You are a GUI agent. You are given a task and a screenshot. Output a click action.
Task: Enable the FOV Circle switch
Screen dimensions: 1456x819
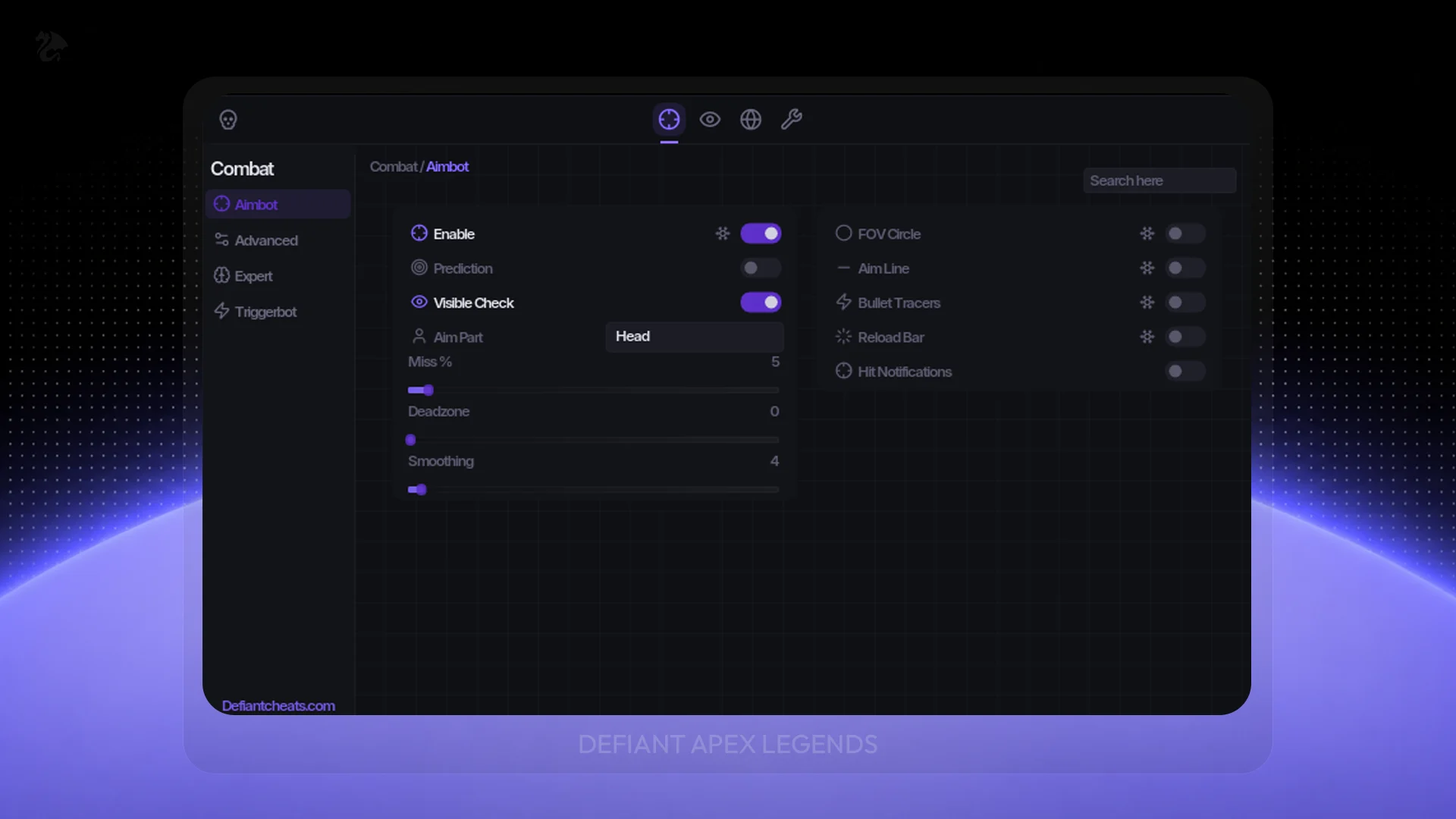click(1185, 234)
